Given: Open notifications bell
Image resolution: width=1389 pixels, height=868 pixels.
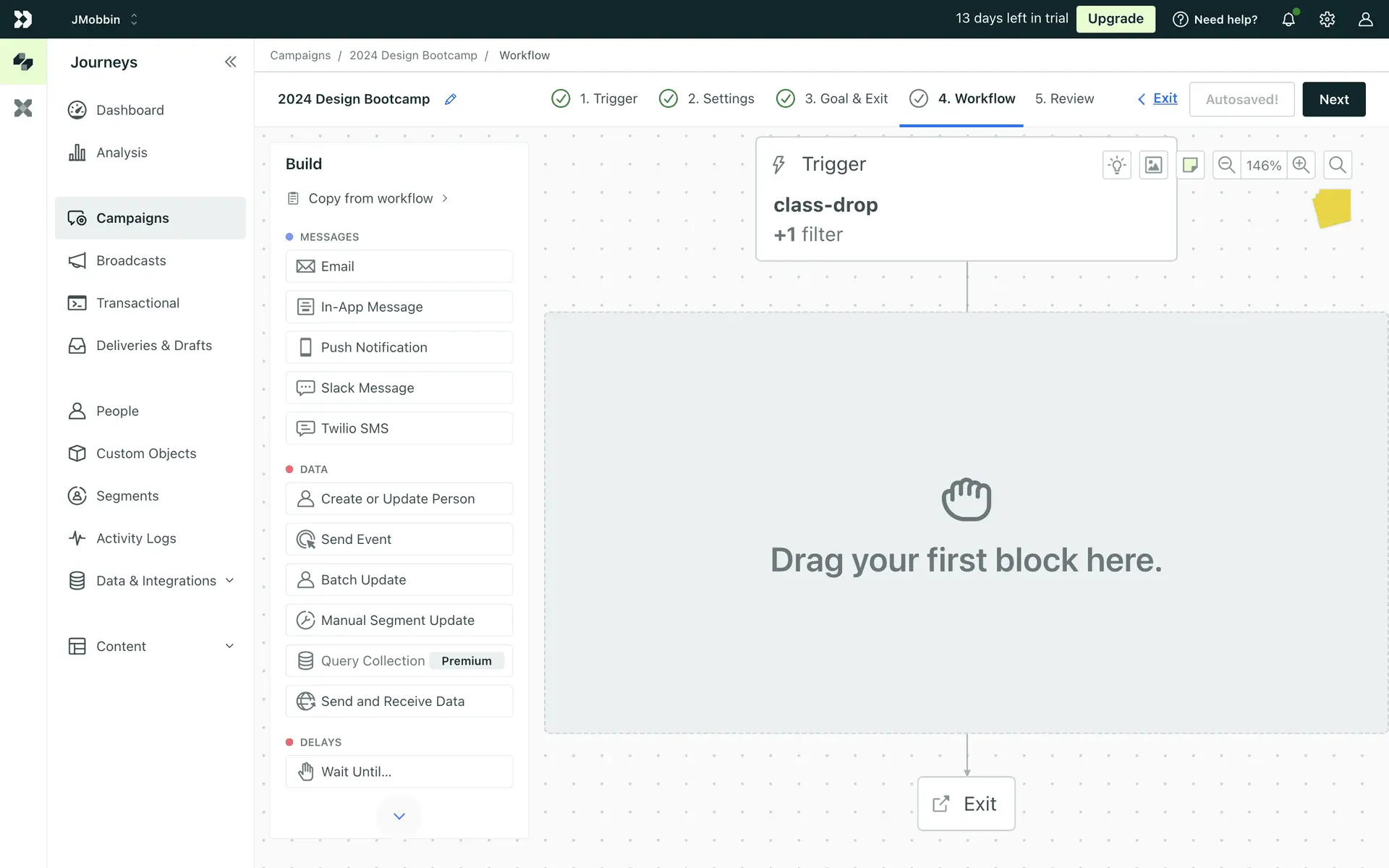Looking at the screenshot, I should tap(1288, 20).
